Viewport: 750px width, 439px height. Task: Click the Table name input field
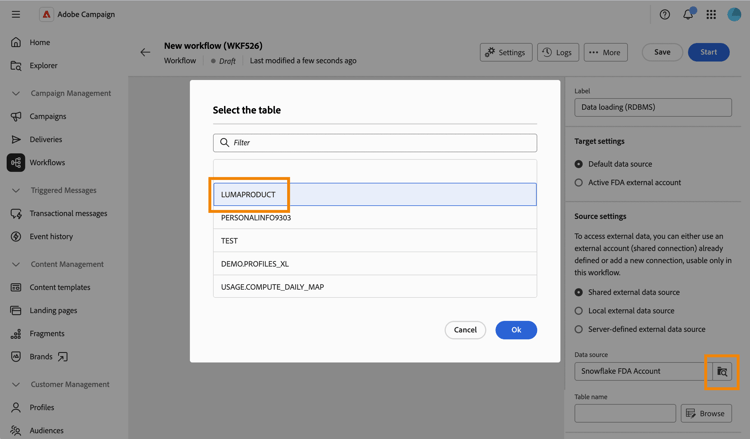coord(625,414)
